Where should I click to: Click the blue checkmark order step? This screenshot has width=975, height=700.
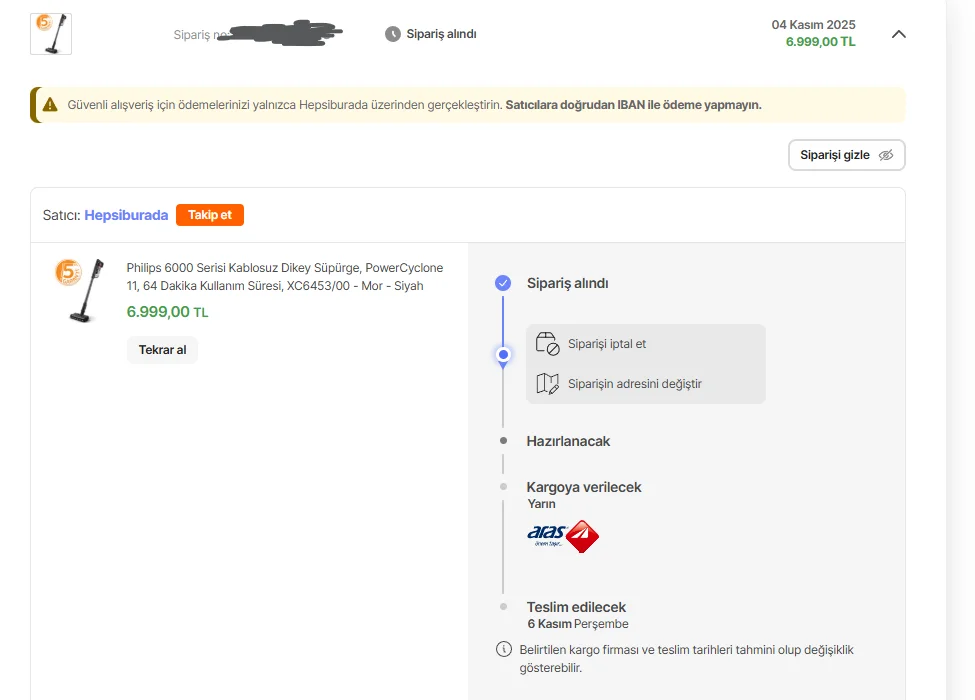pos(503,283)
